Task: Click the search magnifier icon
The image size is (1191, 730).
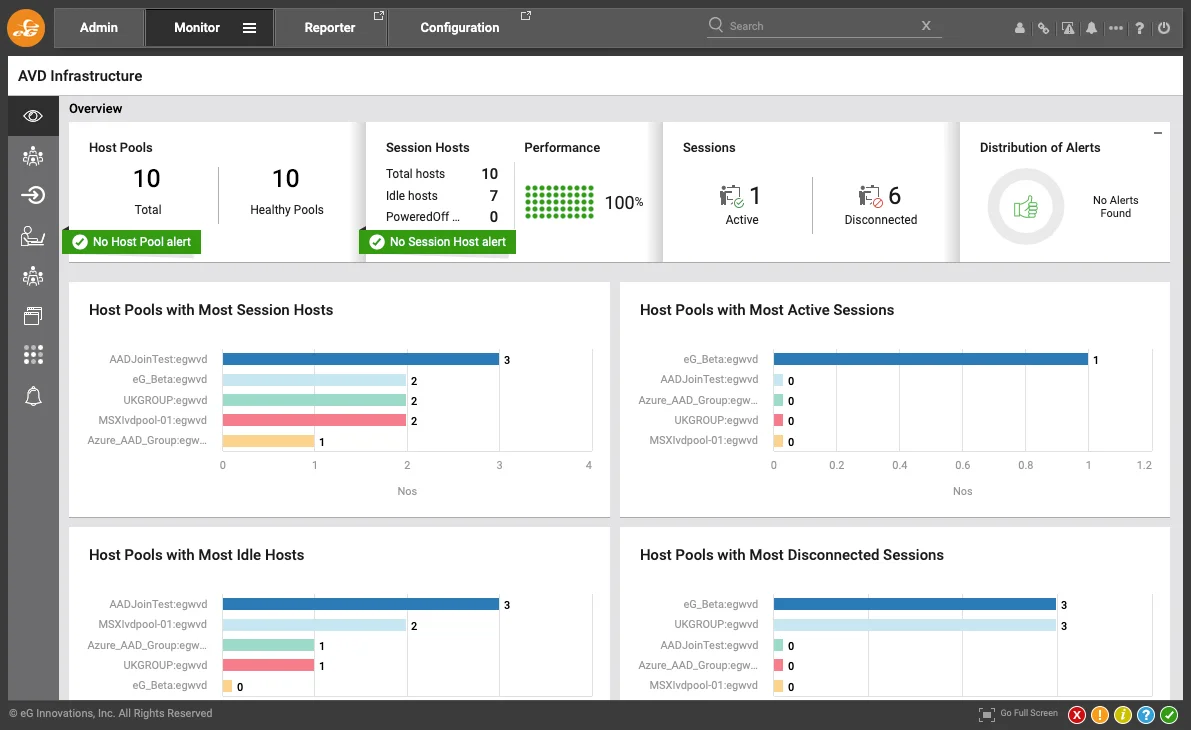Action: point(716,25)
